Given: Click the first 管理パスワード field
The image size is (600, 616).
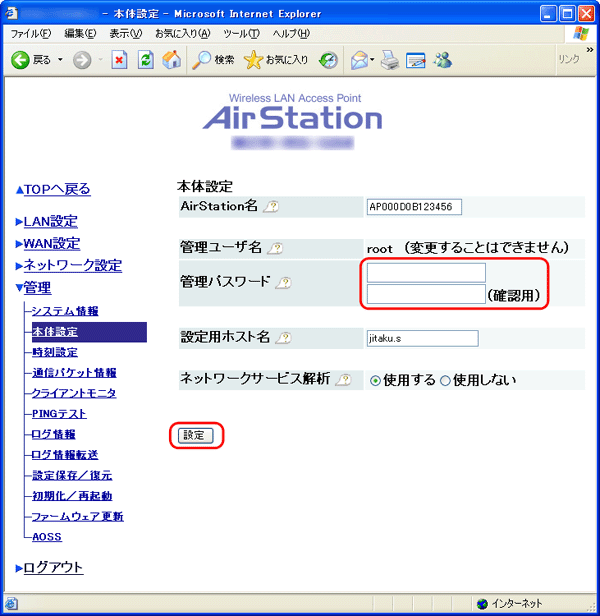Looking at the screenshot, I should (426, 273).
